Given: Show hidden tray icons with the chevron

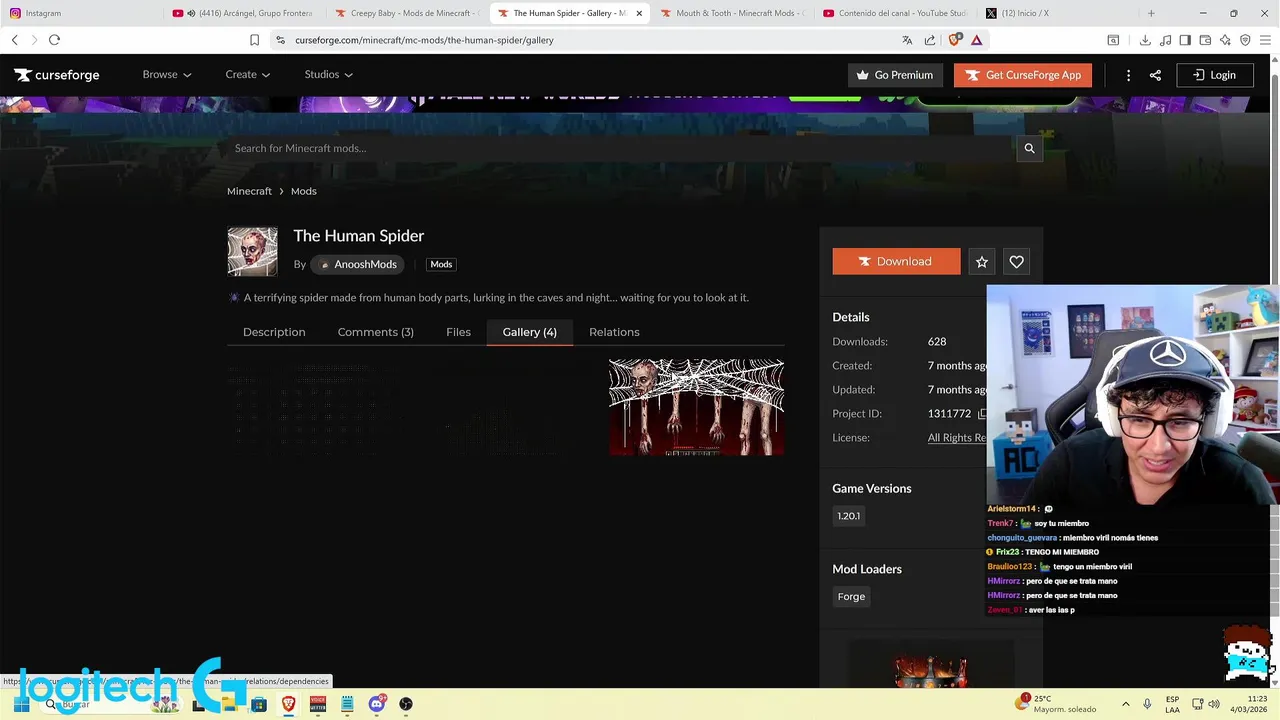Looking at the screenshot, I should pos(1125,704).
